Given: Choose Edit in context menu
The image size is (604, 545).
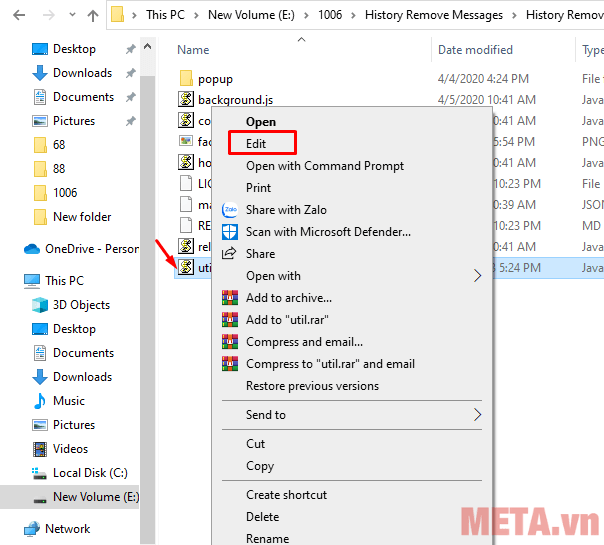Looking at the screenshot, I should tap(256, 144).
